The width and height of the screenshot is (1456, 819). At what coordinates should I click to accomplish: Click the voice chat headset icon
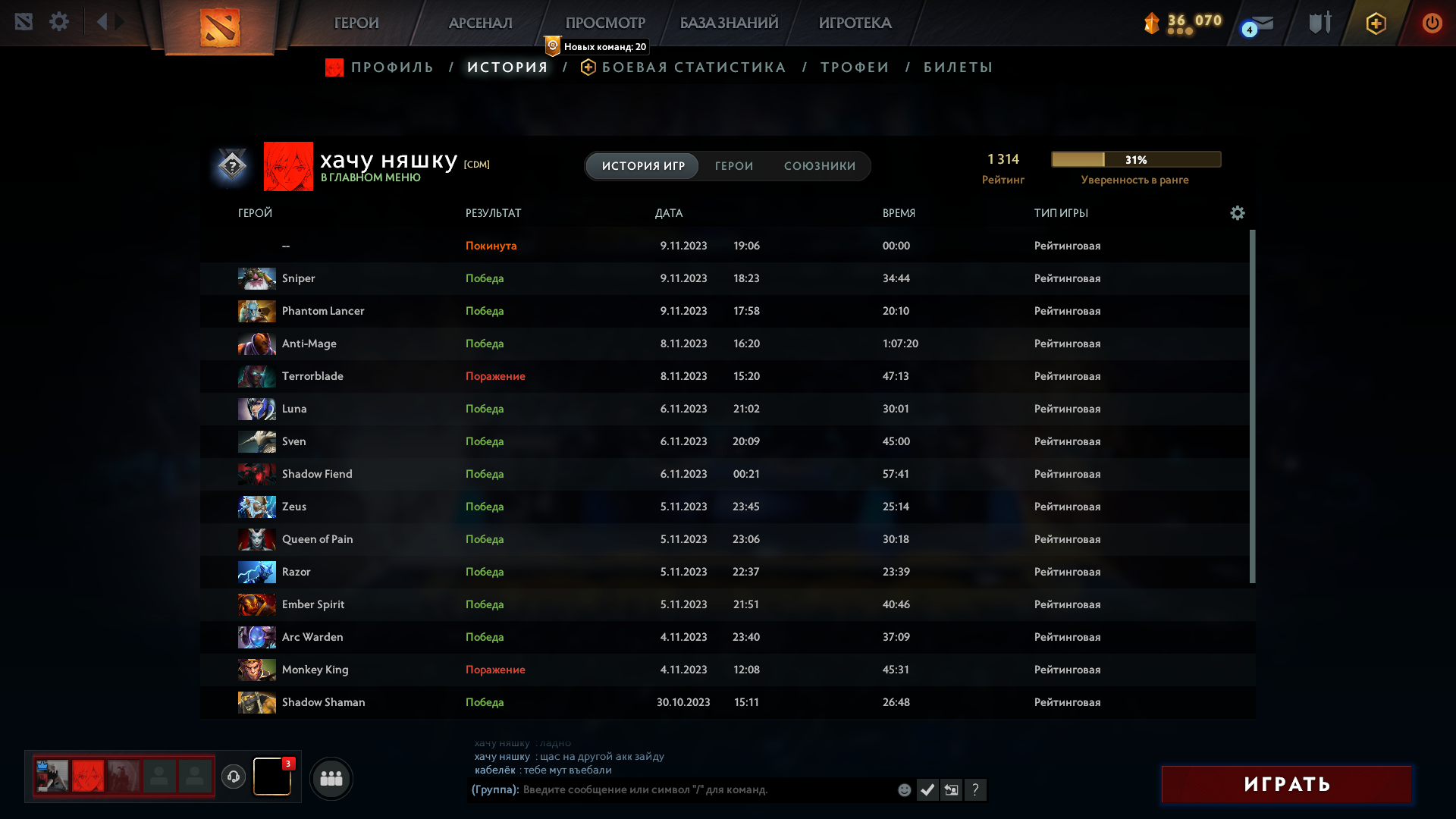[x=234, y=777]
